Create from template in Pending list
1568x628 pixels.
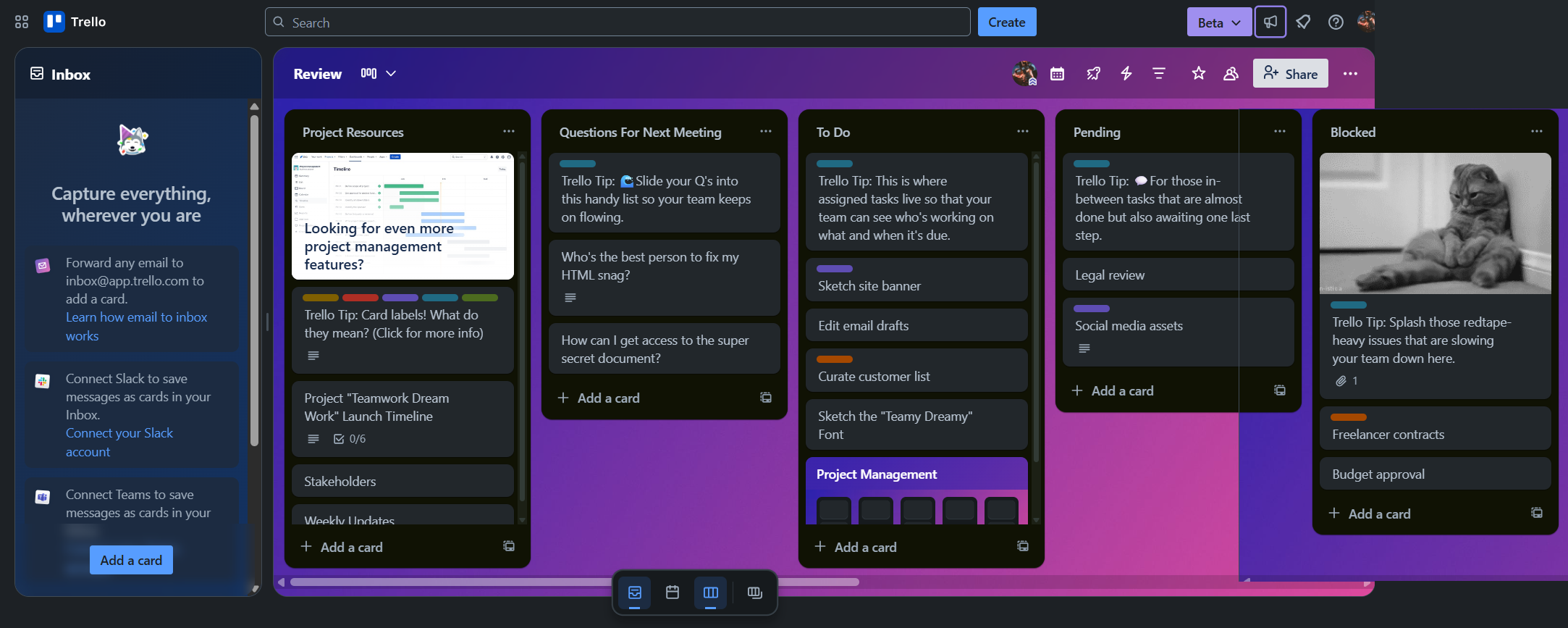[1280, 390]
